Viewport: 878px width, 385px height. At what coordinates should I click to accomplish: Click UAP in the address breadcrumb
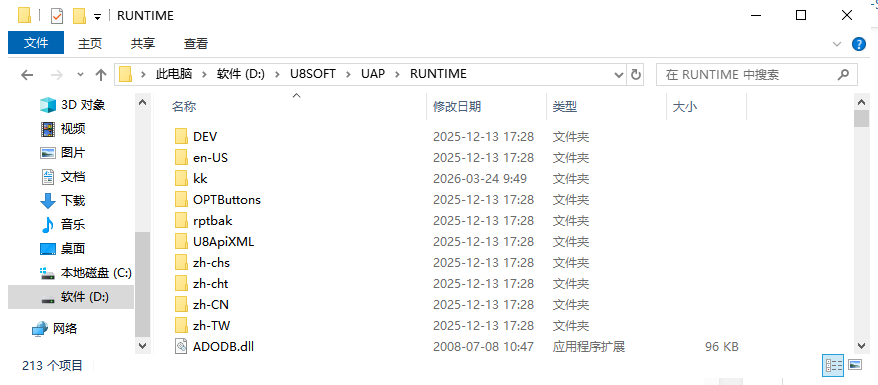point(373,74)
